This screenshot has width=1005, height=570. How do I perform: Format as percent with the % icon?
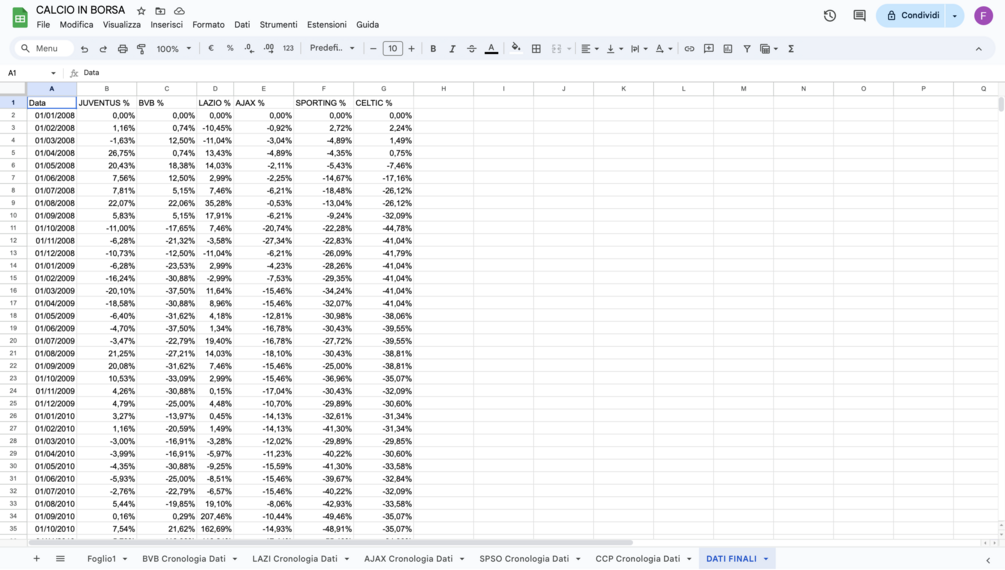(x=230, y=49)
